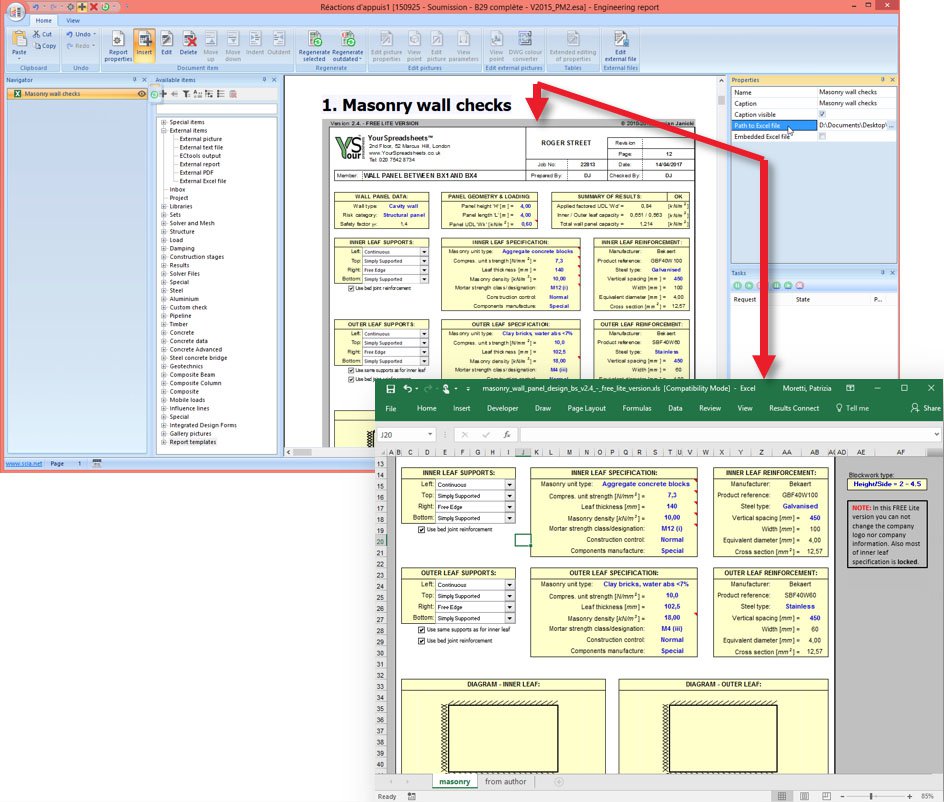The height and width of the screenshot is (802, 944).
Task: Open the Formulas tab in Excel
Action: click(636, 408)
